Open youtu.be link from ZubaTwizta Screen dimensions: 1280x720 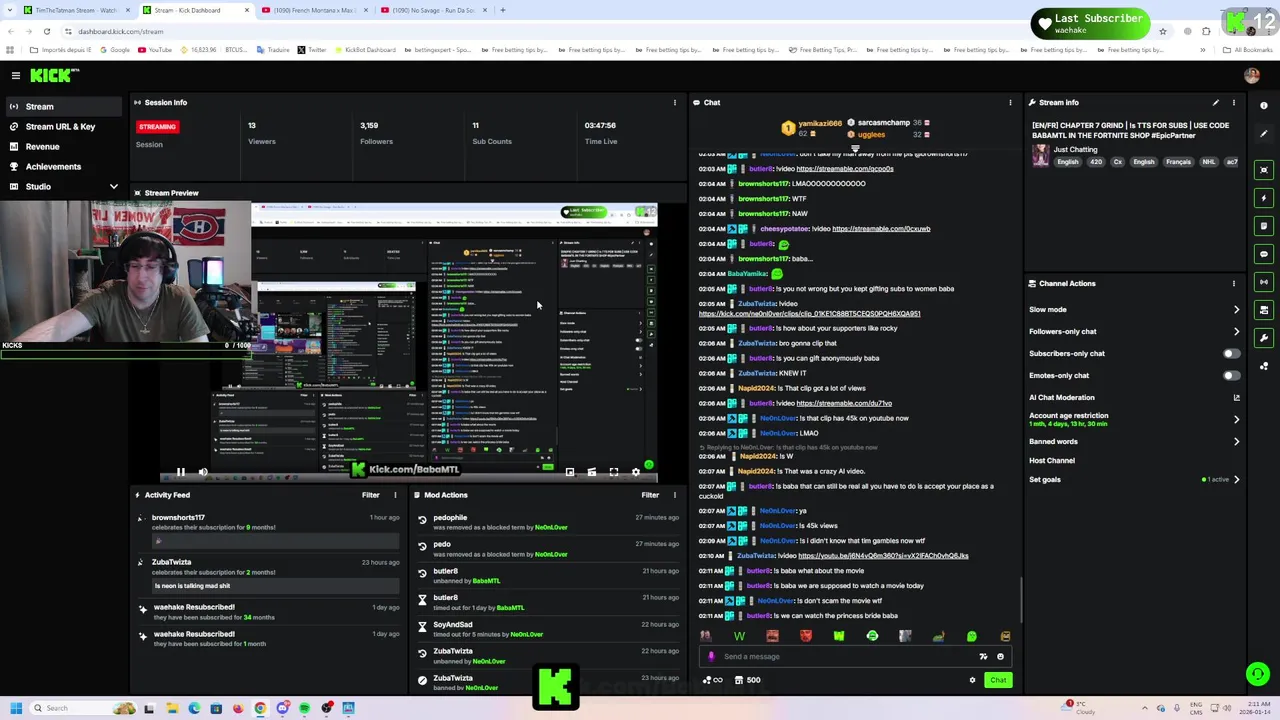coord(883,556)
